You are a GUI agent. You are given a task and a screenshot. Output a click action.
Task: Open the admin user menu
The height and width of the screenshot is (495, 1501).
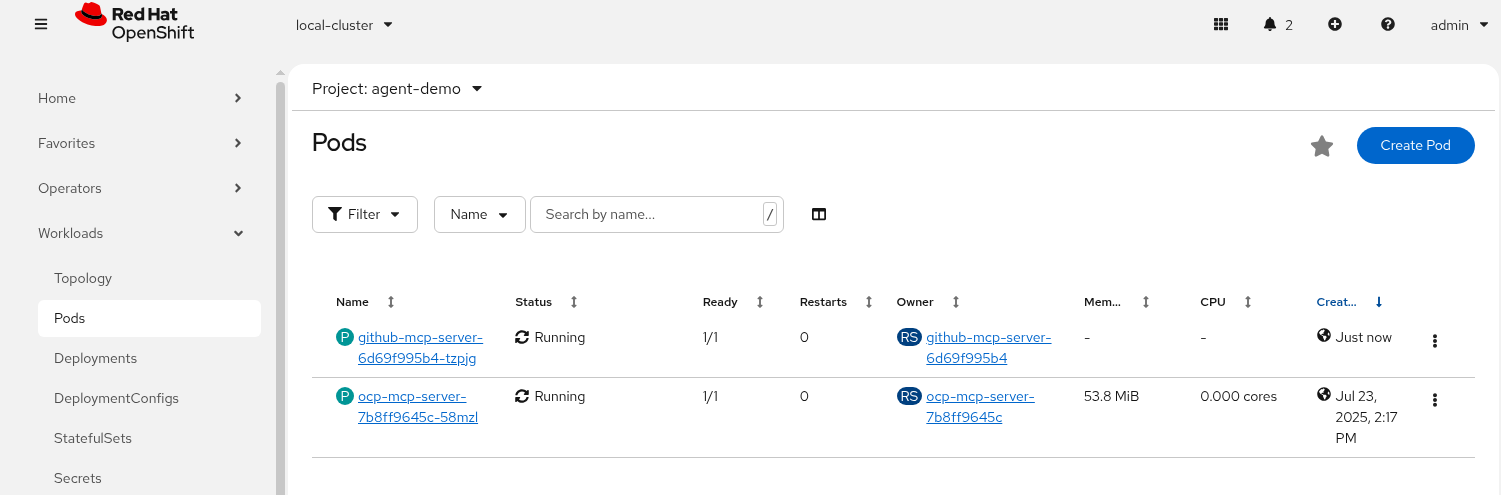point(1460,25)
